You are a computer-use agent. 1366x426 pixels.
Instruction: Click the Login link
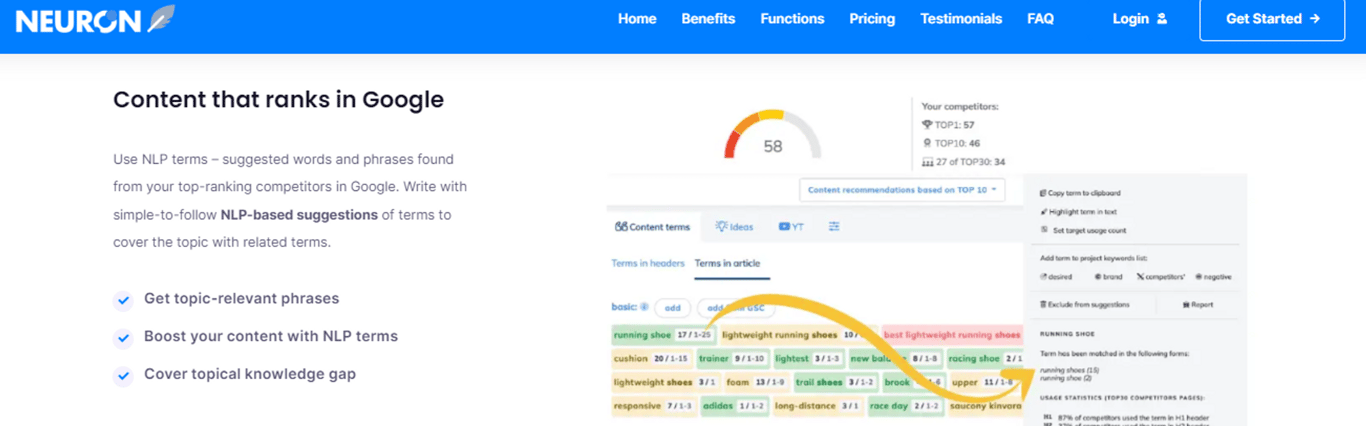pyautogui.click(x=1139, y=19)
